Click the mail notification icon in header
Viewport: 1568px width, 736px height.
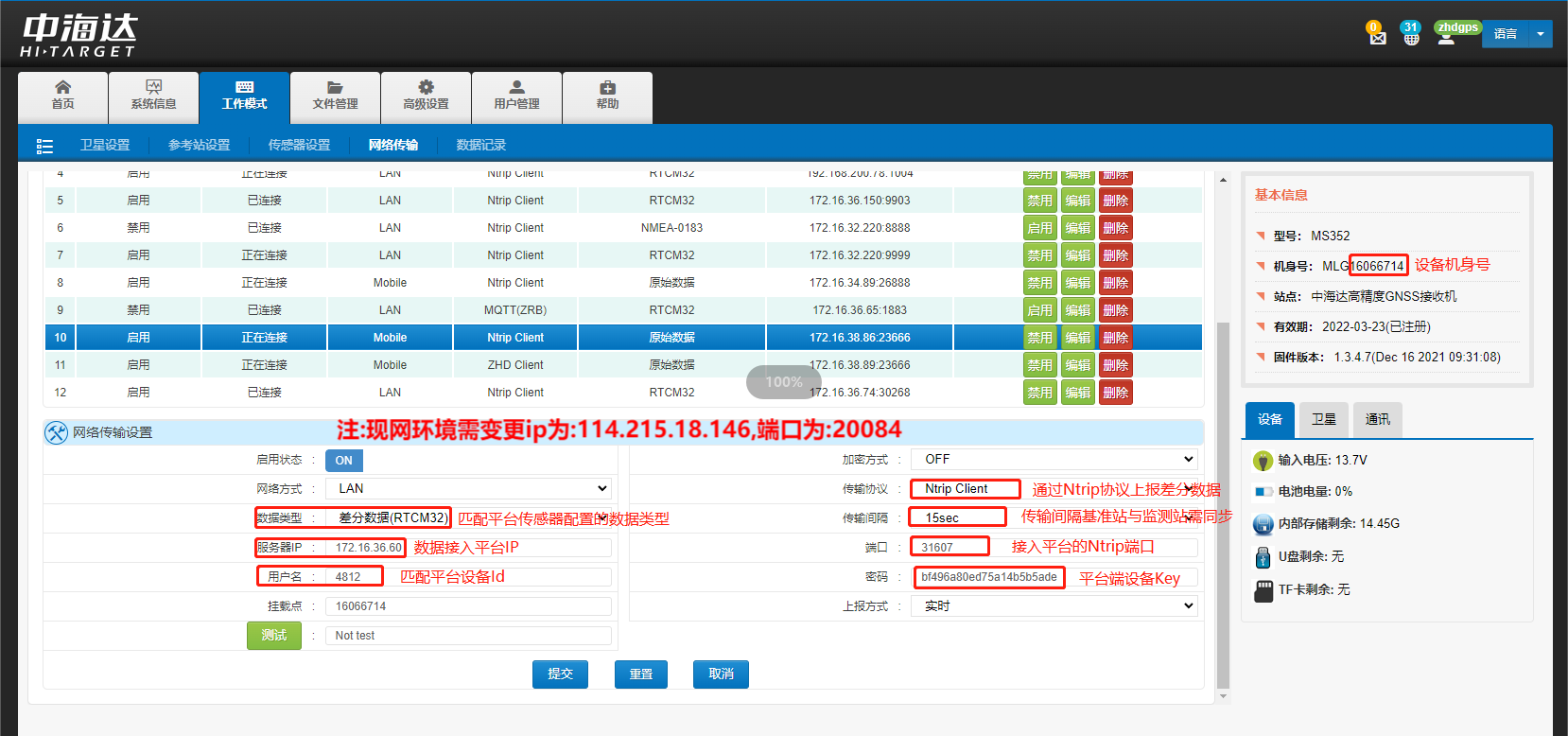pyautogui.click(x=1377, y=37)
